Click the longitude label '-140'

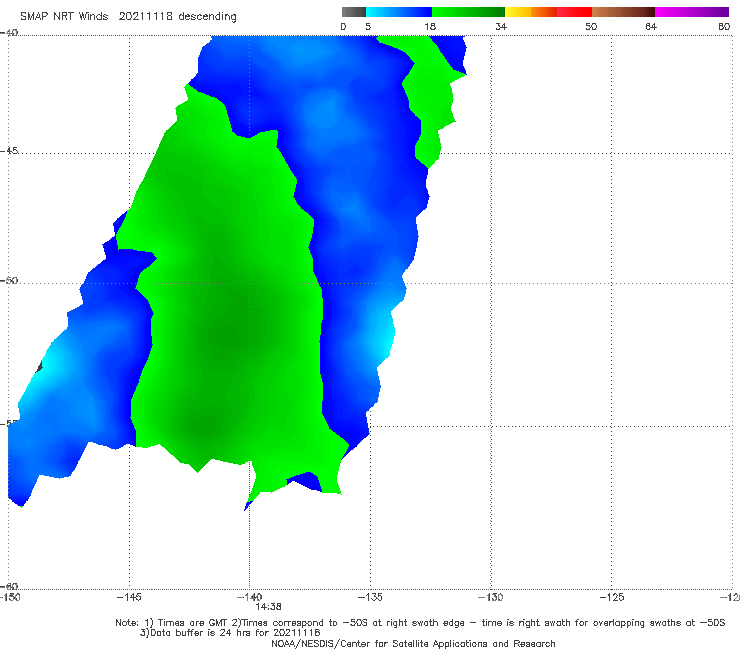(249, 597)
